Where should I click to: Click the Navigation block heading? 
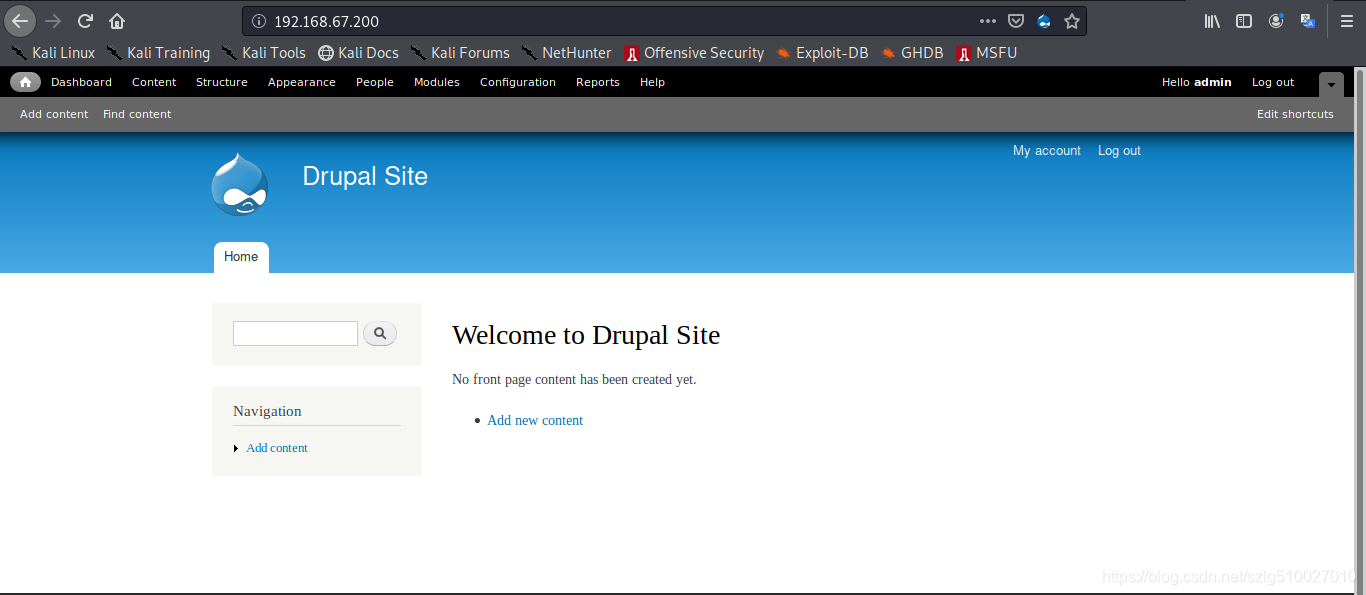tap(267, 411)
